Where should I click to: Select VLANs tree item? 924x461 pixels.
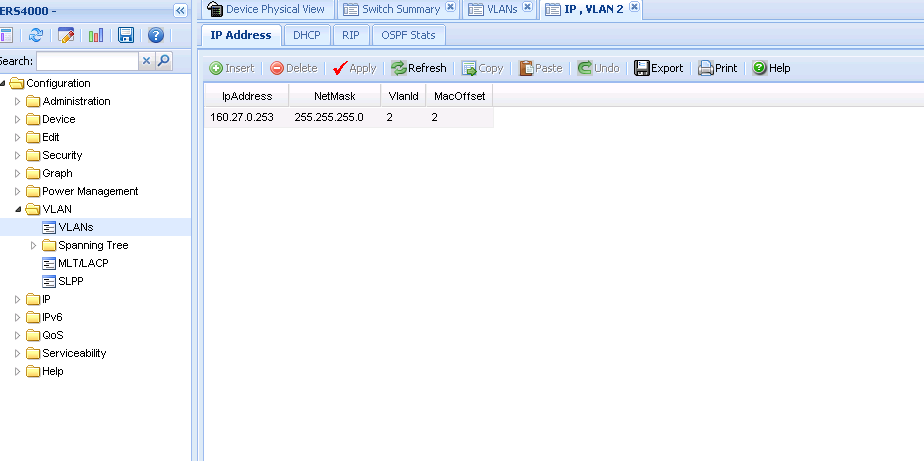click(x=75, y=227)
